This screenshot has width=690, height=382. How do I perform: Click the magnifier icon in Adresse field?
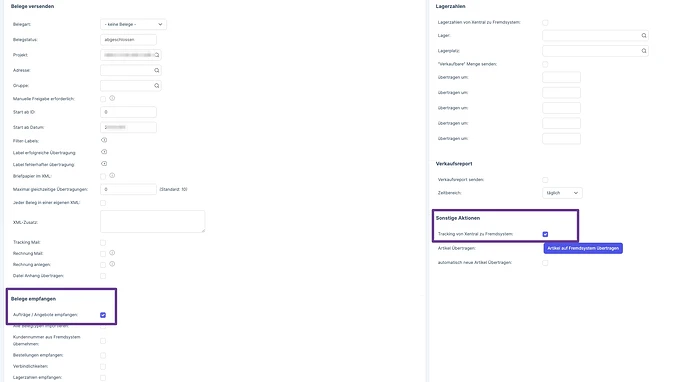157,70
